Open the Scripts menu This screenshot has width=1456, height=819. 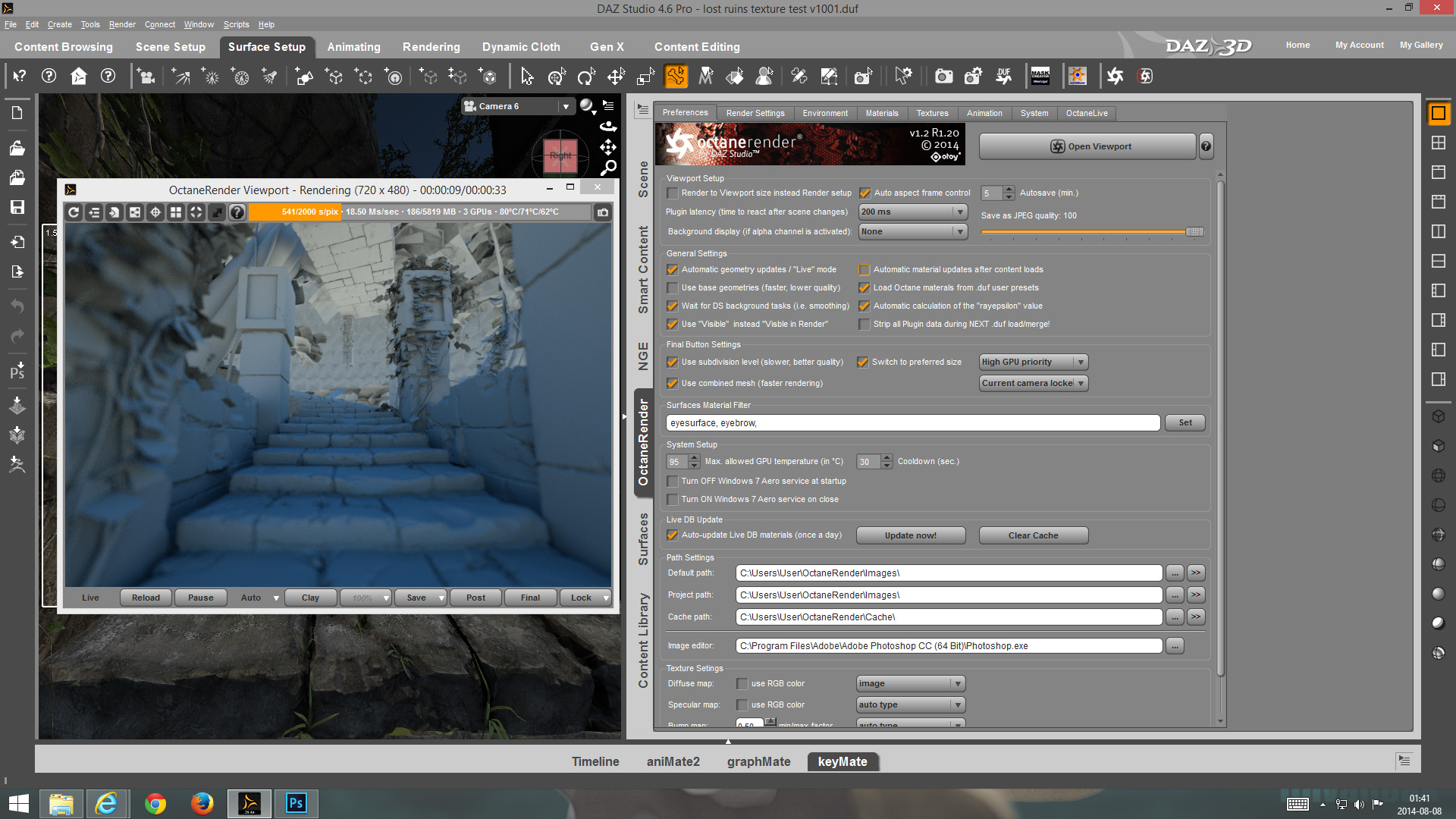[236, 24]
